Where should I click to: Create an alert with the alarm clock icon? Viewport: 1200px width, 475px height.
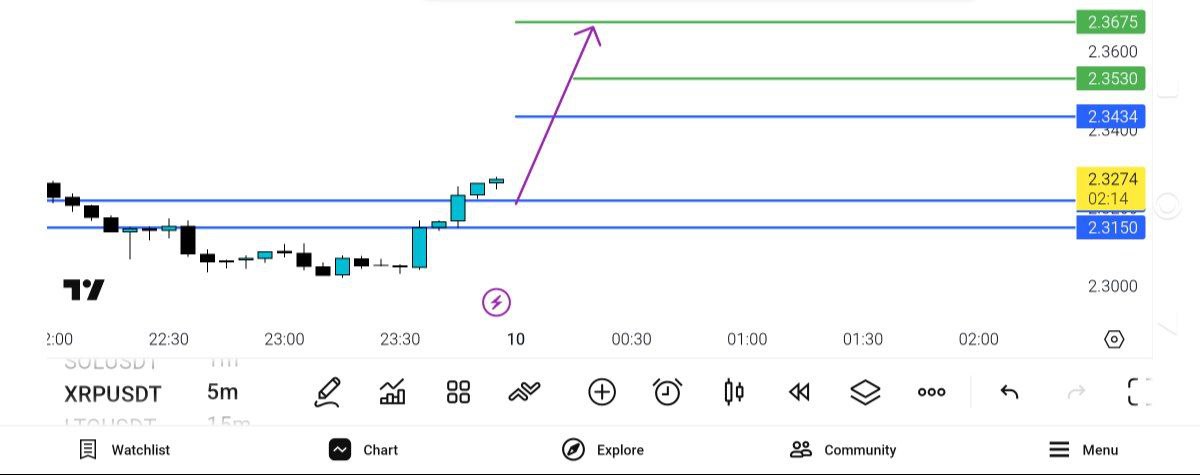pyautogui.click(x=667, y=392)
